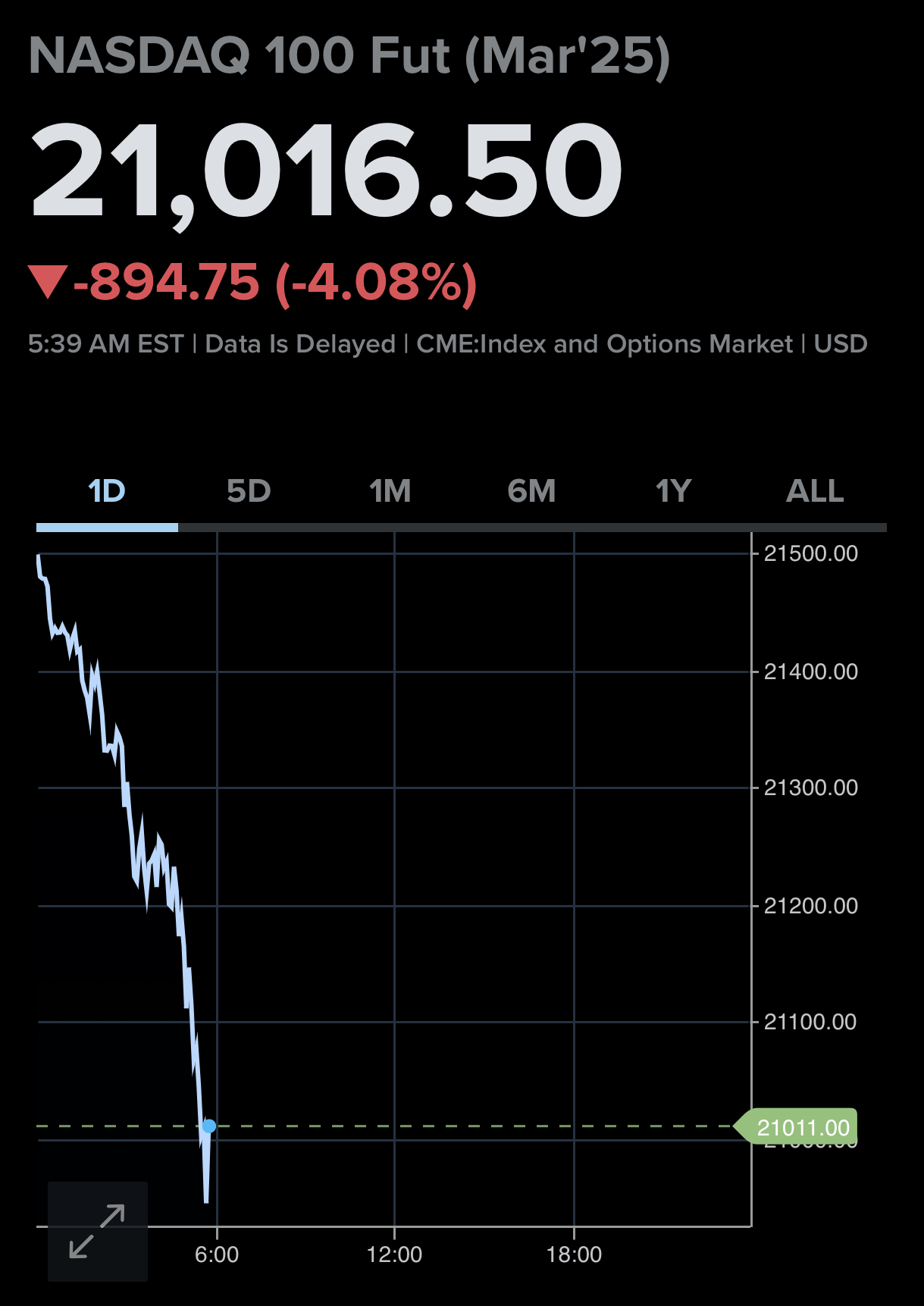Switch to the 5D chart range

pyautogui.click(x=249, y=492)
